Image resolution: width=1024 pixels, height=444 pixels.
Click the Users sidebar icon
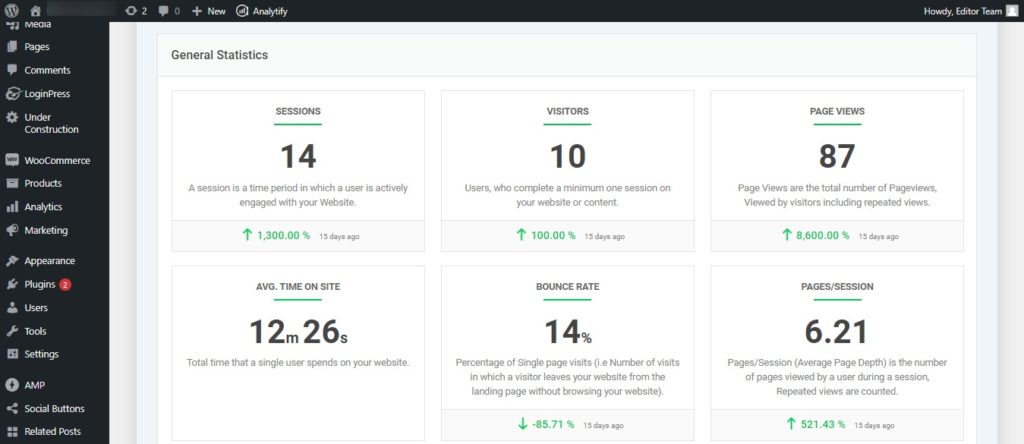[12, 308]
